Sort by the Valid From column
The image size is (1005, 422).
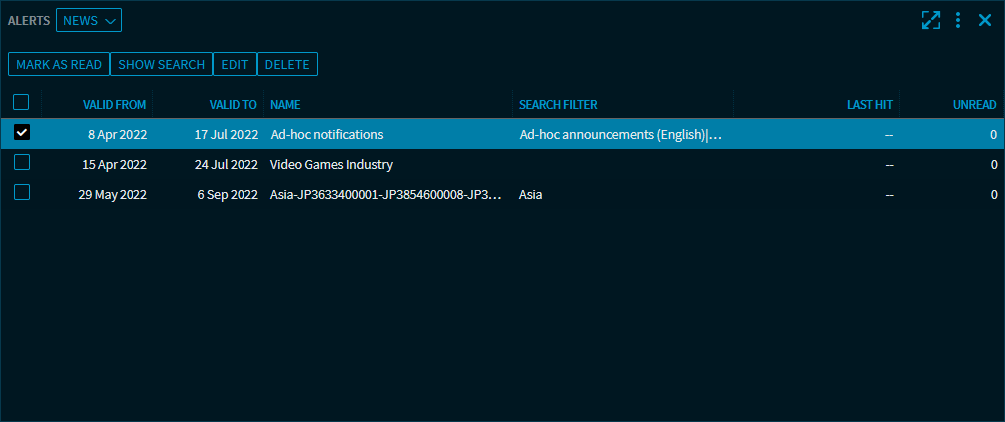click(x=116, y=104)
